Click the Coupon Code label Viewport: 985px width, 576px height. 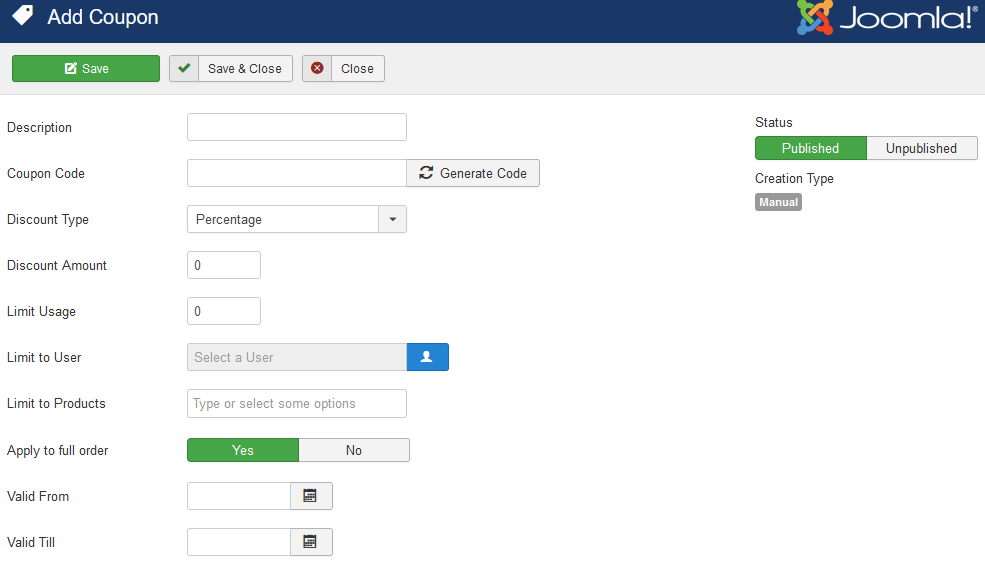[46, 173]
